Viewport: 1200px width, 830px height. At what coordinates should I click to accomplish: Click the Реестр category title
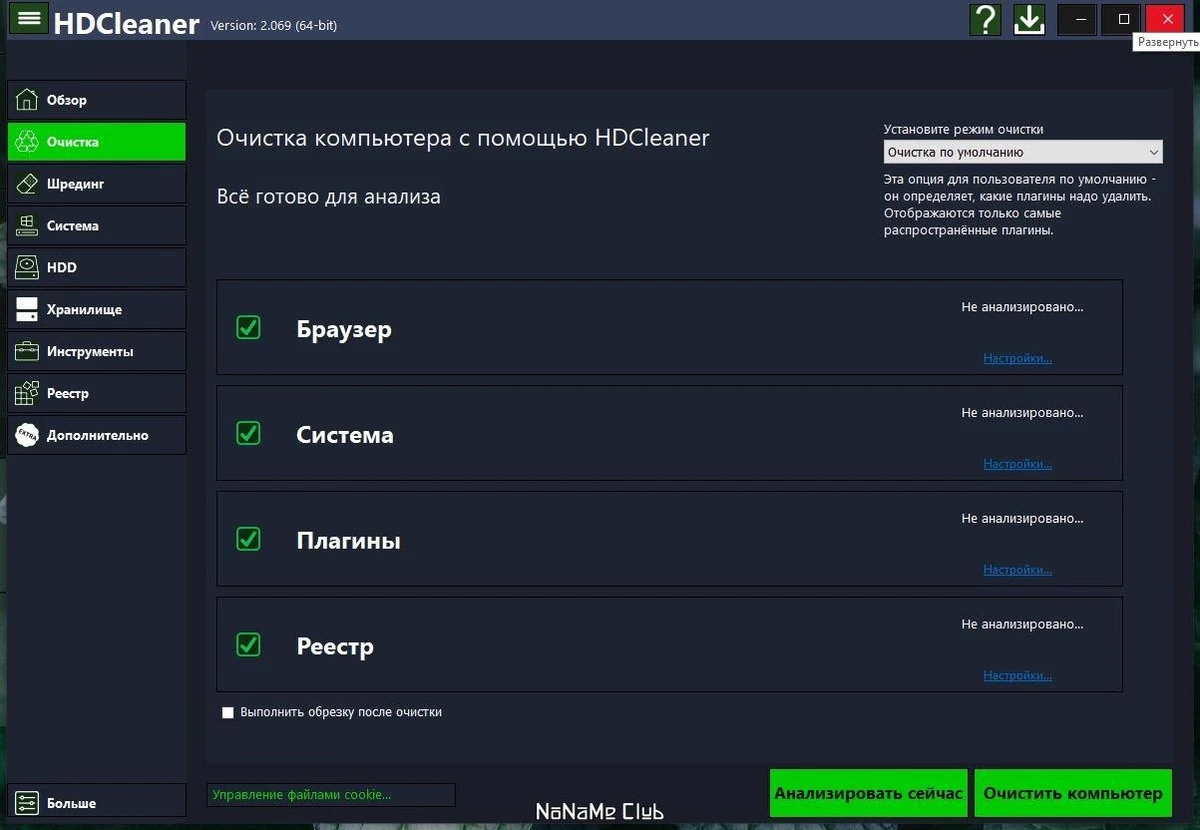(335, 647)
